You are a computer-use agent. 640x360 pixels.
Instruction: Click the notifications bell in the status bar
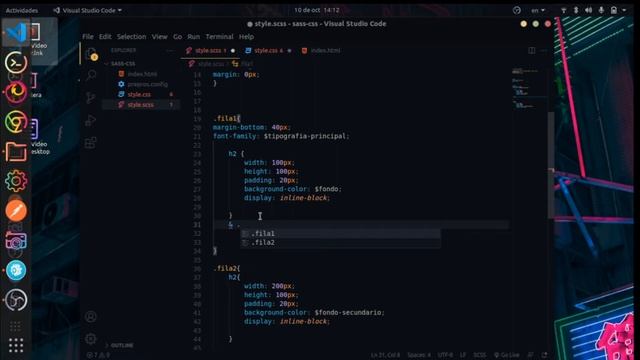click(544, 355)
